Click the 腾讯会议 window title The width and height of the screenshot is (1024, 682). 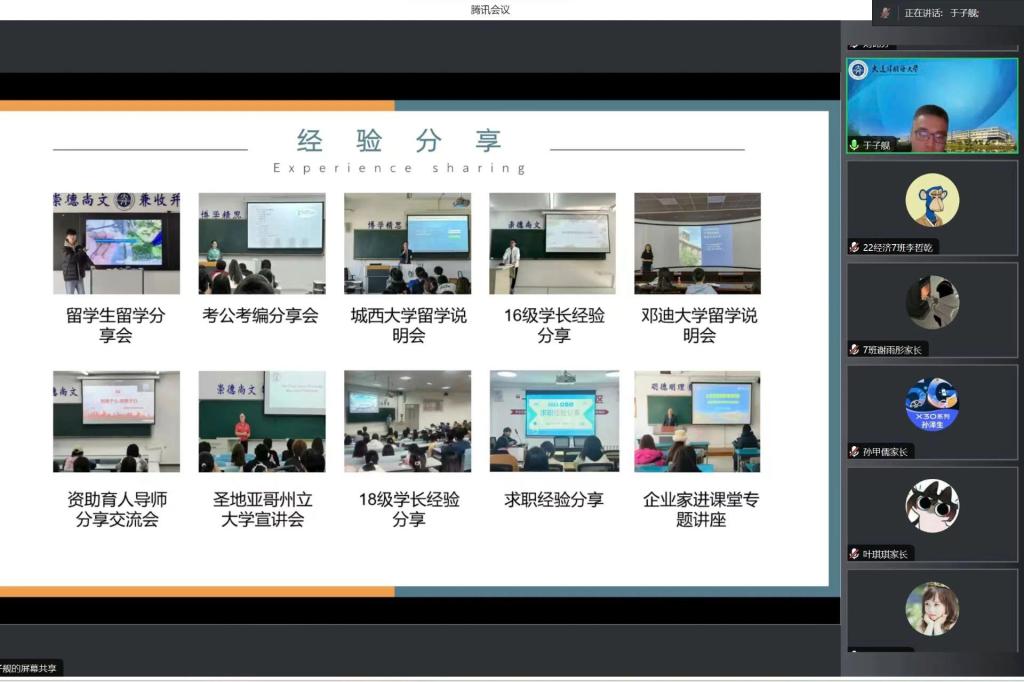(490, 10)
